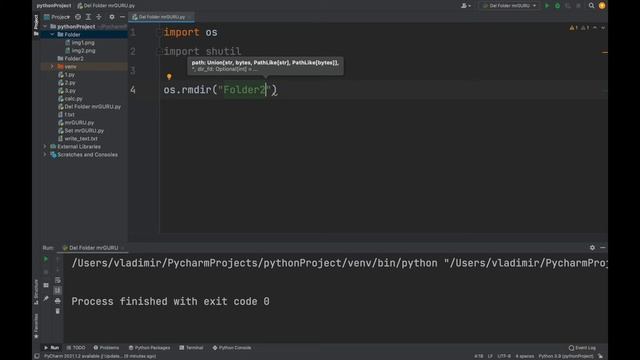The width and height of the screenshot is (640, 360).
Task: Rerun with green play icon in Run panel
Action: (x=46, y=259)
